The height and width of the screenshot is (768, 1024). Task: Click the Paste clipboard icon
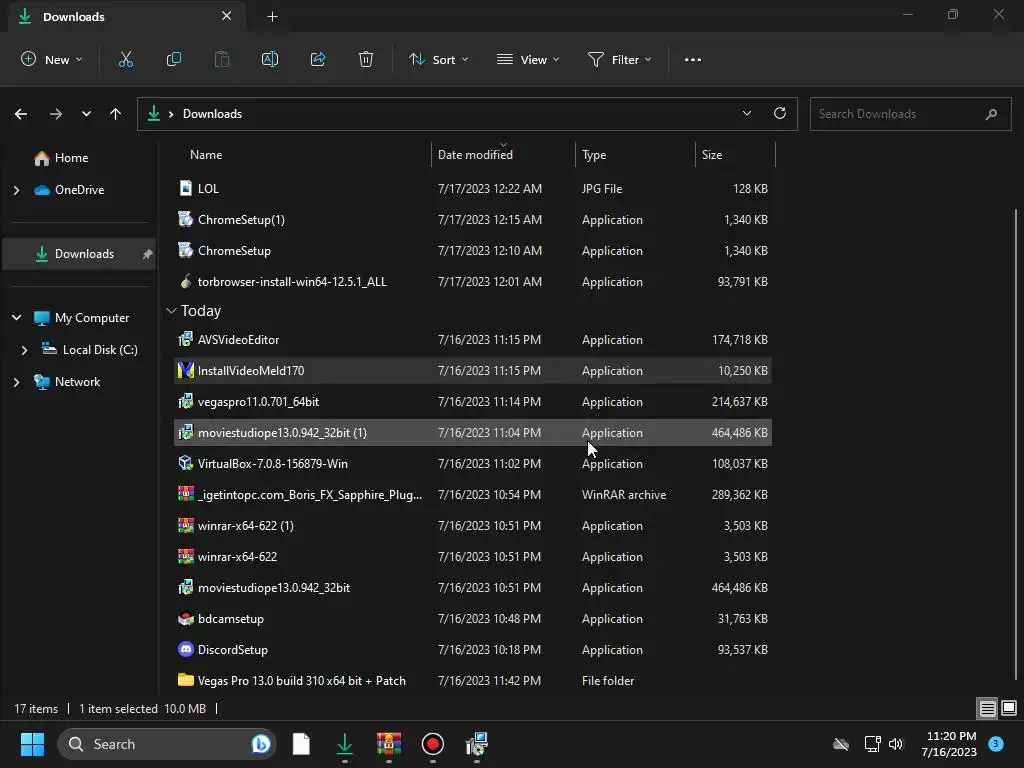point(222,59)
